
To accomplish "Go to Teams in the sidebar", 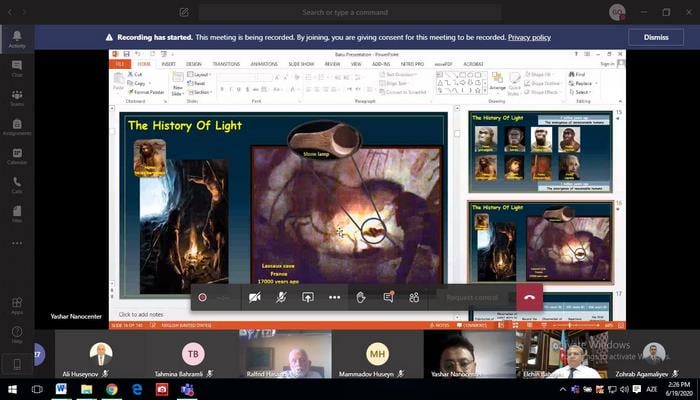I will click(17, 96).
